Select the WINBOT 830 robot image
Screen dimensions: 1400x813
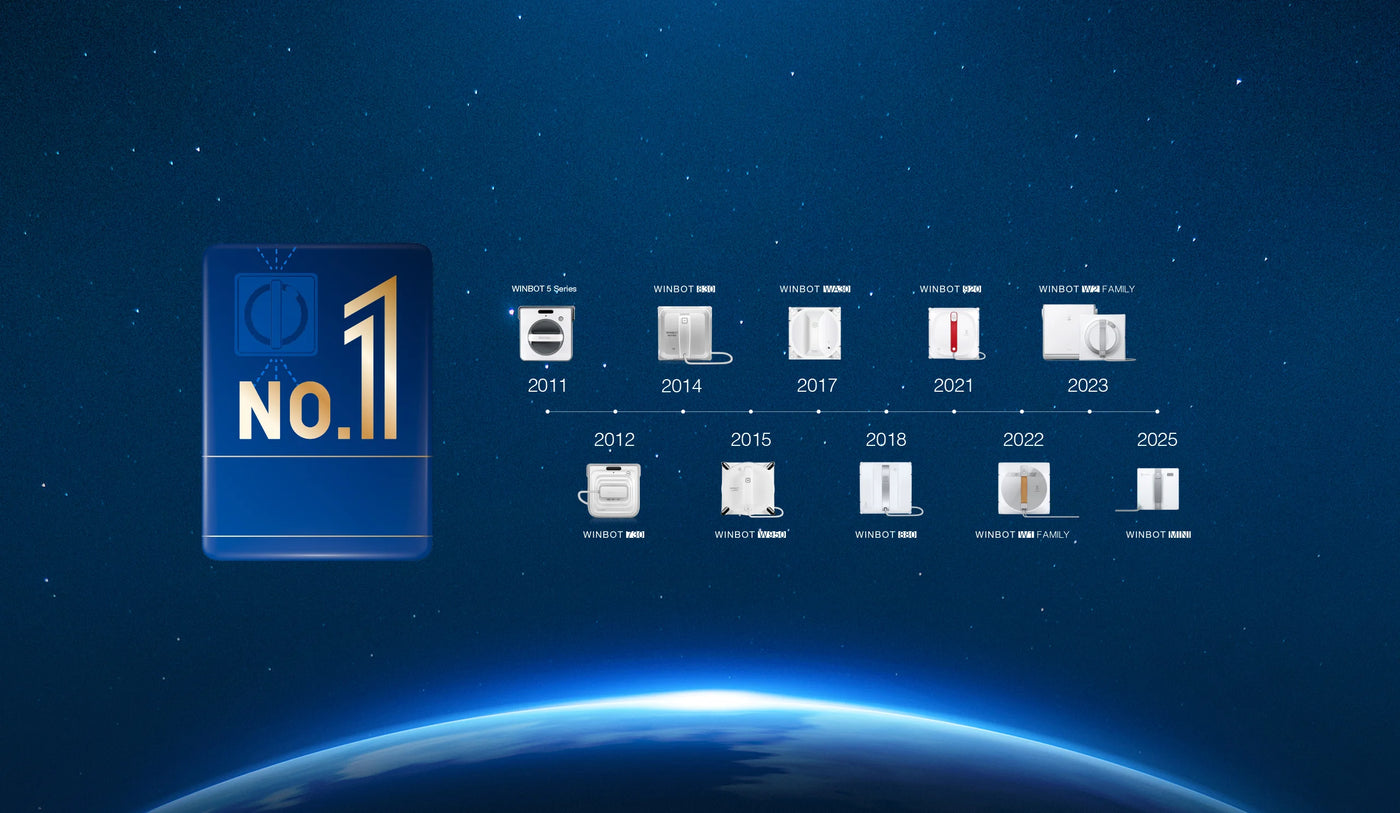tap(686, 334)
